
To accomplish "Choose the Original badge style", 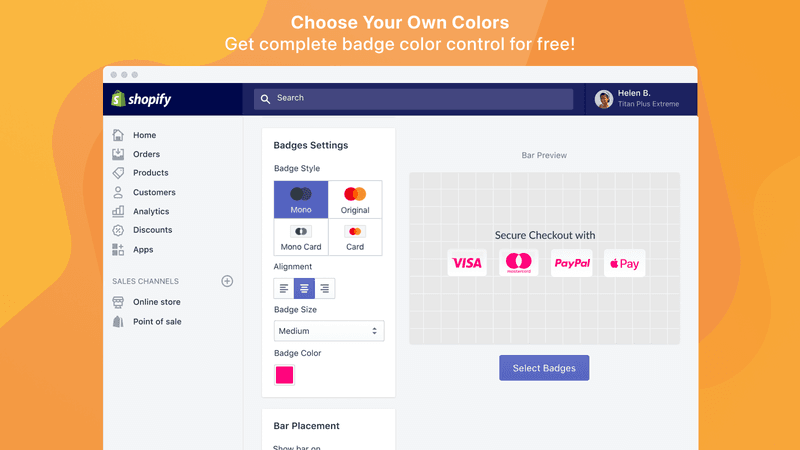I will tap(355, 199).
